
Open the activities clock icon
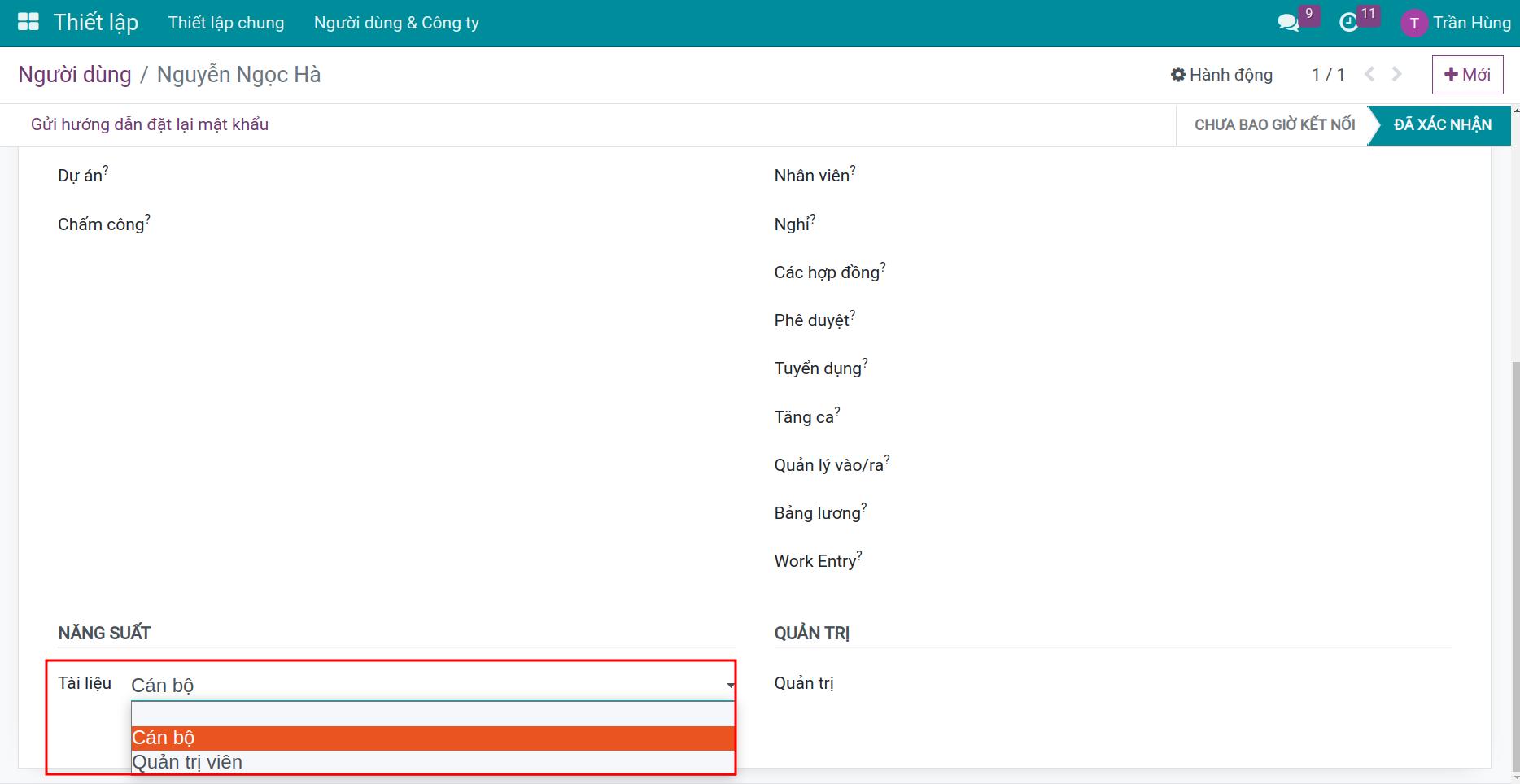[x=1348, y=23]
